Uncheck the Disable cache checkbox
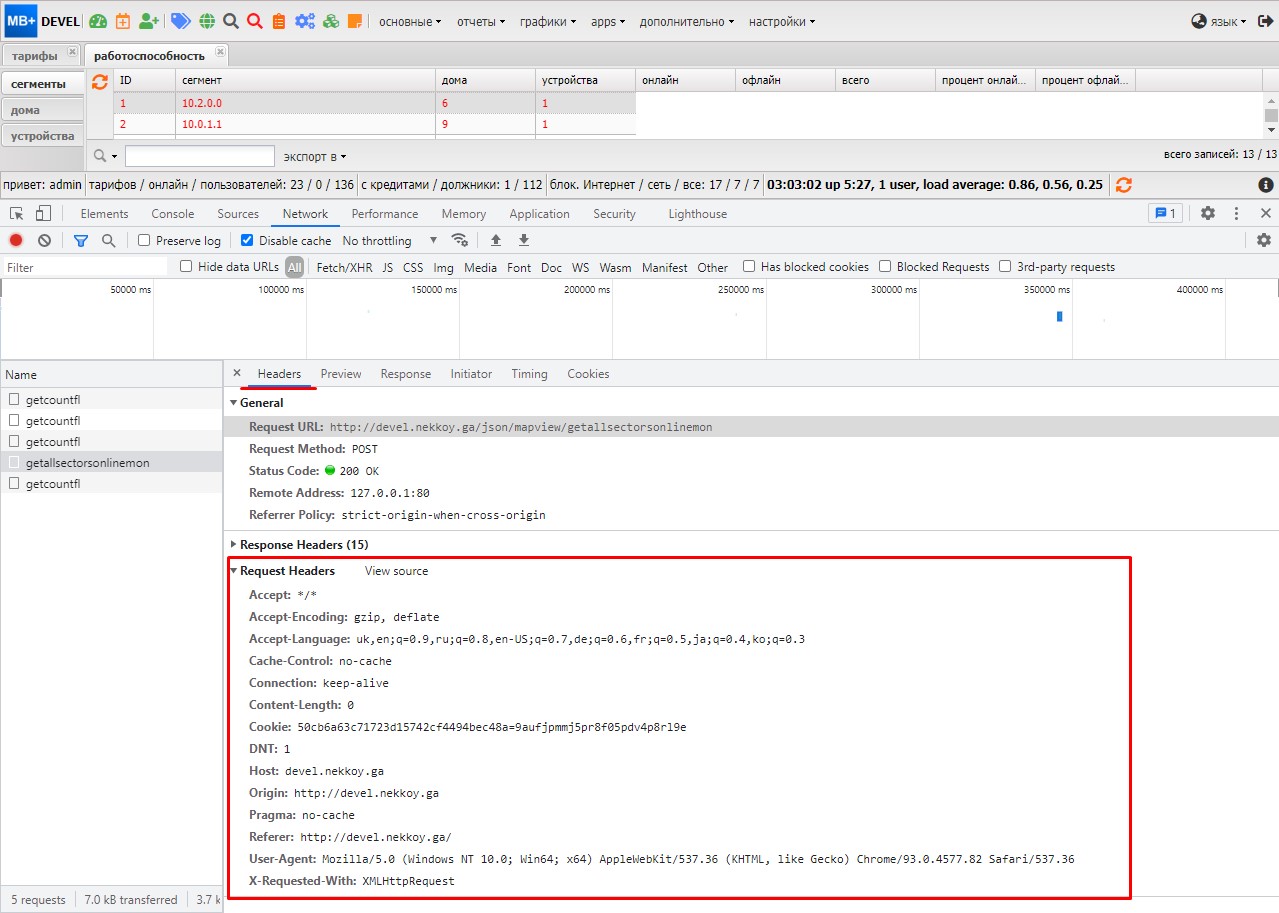Screen dimensions: 1279x913 pyautogui.click(x=245, y=240)
